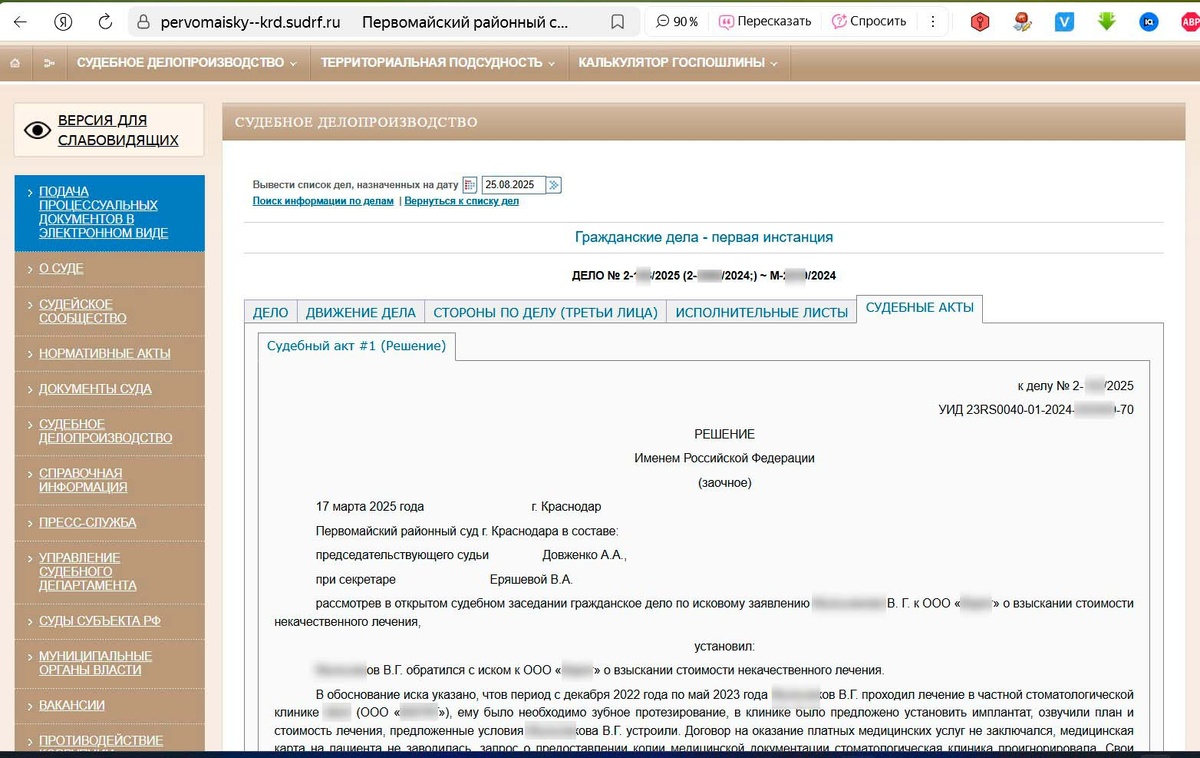Viewport: 1200px width, 758px height.
Task: Select the СУДЕБНЫЕ АКТЫ tab
Action: click(x=920, y=309)
